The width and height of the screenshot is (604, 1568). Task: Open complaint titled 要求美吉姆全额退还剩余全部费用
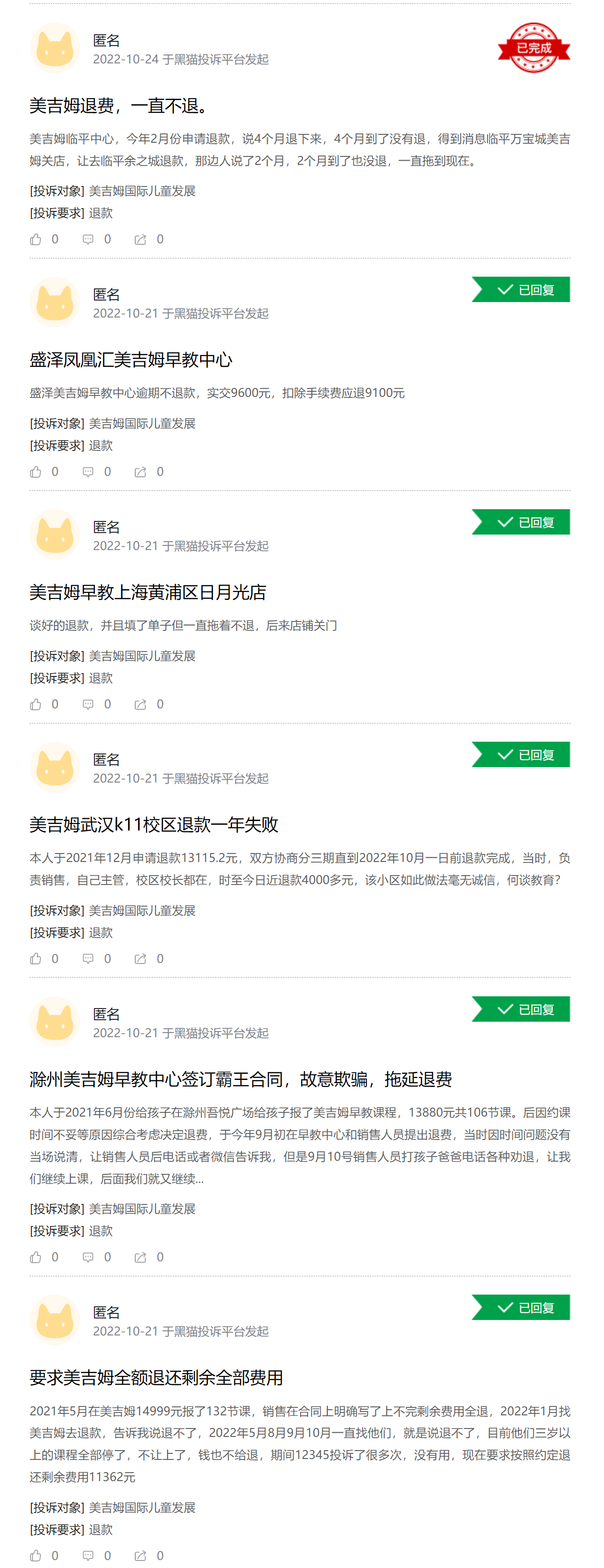[156, 1377]
